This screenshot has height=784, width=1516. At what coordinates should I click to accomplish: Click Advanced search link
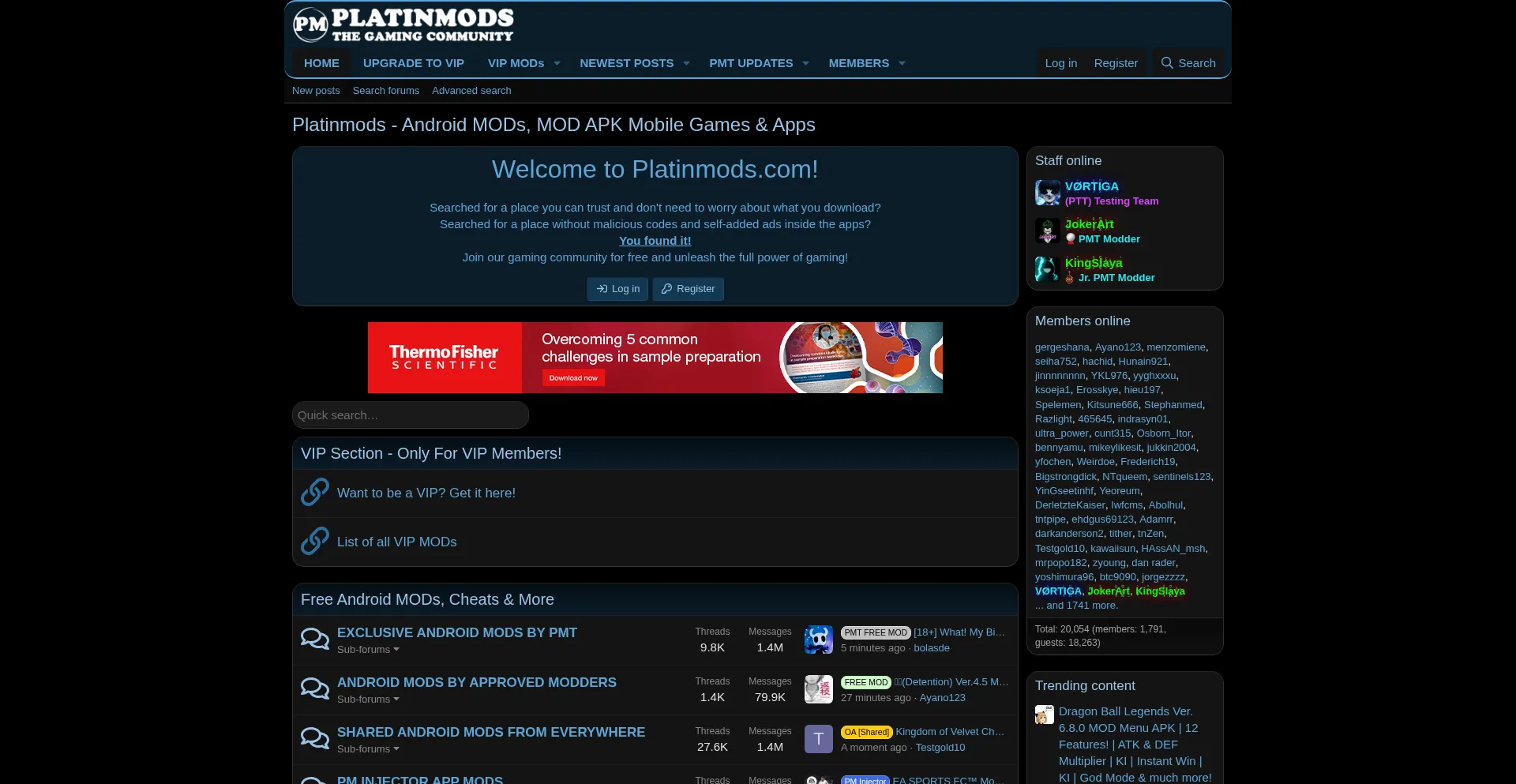pos(471,91)
